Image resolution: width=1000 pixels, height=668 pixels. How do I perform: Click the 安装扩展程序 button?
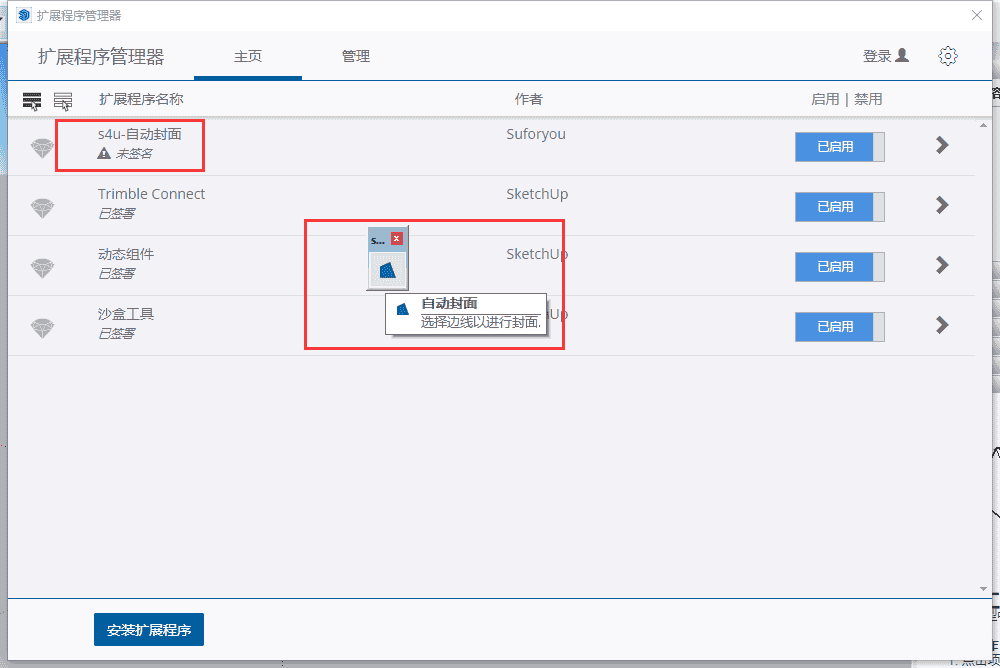pos(148,629)
